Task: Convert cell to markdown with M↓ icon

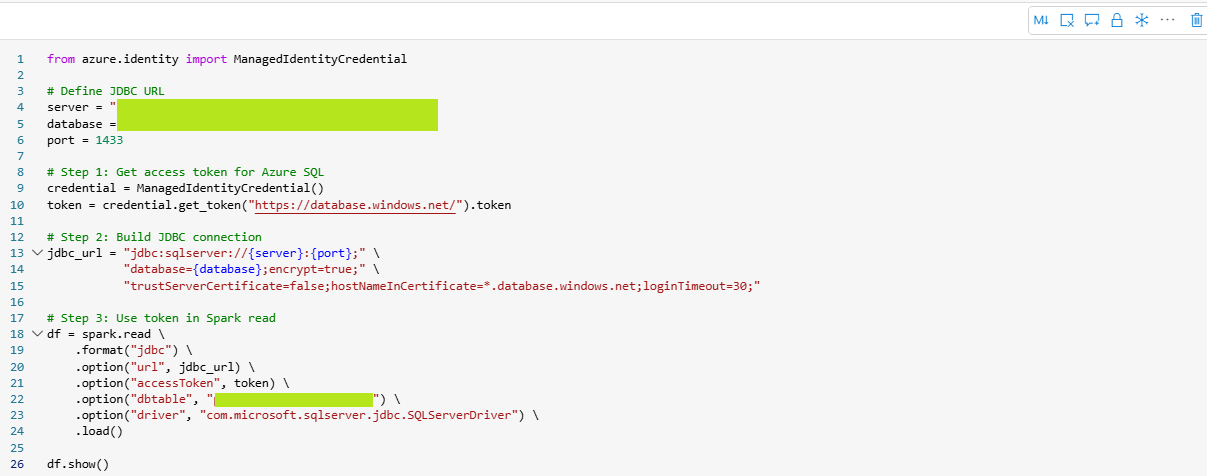Action: 1041,20
